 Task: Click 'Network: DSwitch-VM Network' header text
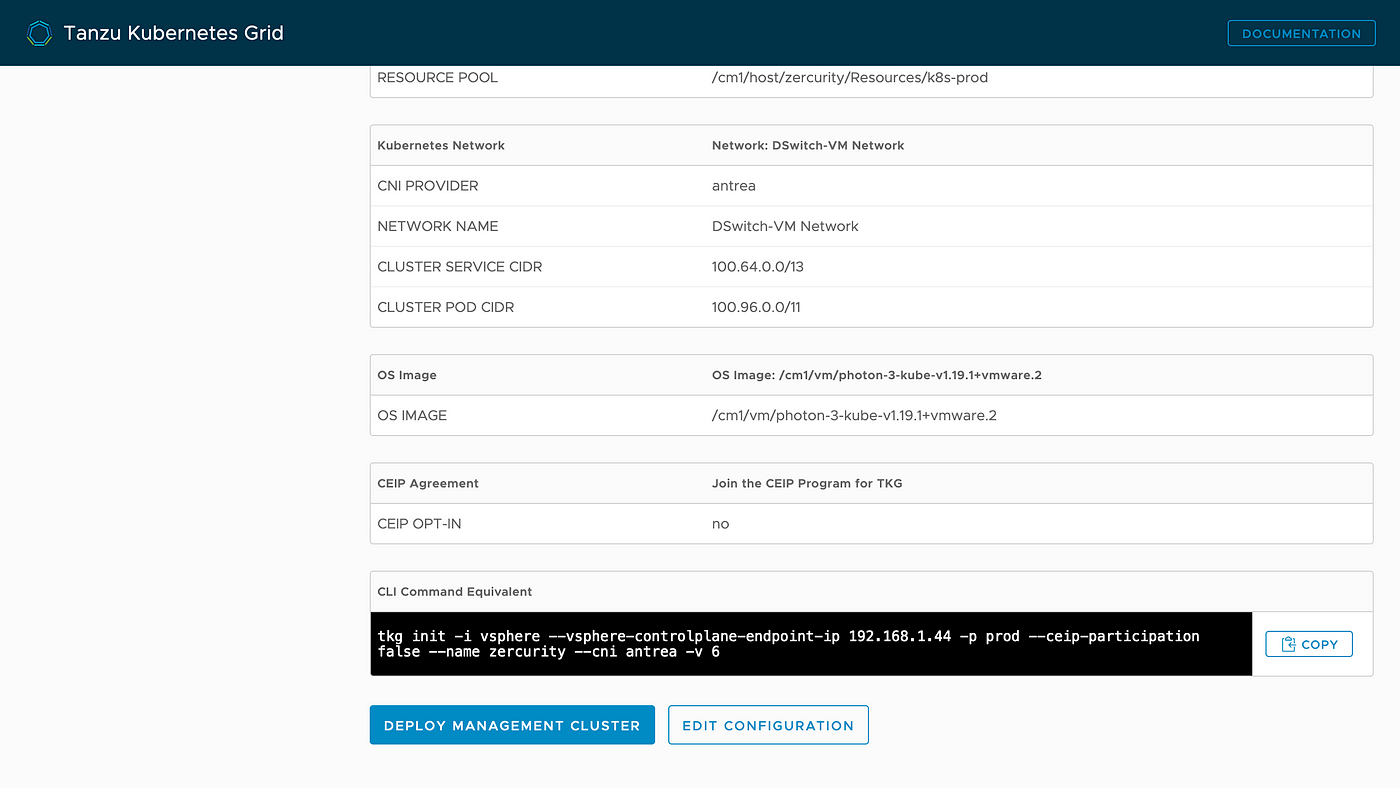coord(808,145)
